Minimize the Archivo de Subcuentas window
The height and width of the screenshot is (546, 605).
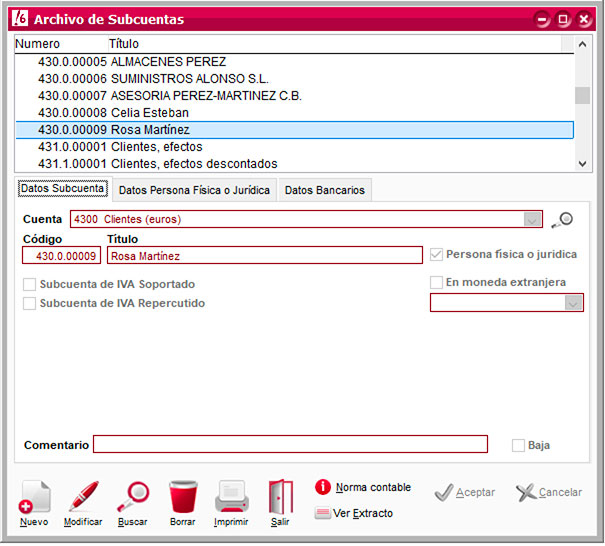(542, 19)
